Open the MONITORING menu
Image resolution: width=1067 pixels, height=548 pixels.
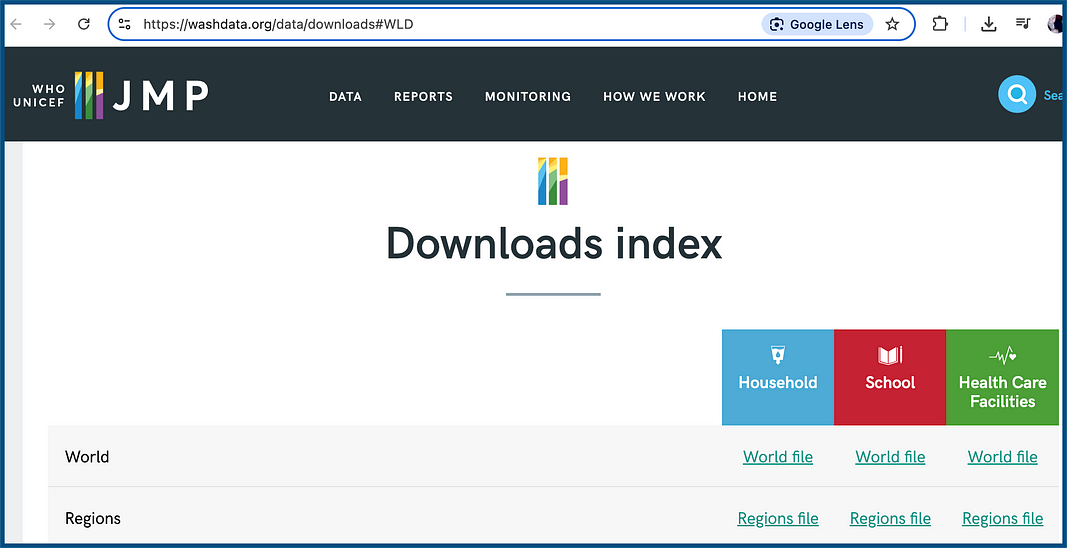(x=527, y=97)
